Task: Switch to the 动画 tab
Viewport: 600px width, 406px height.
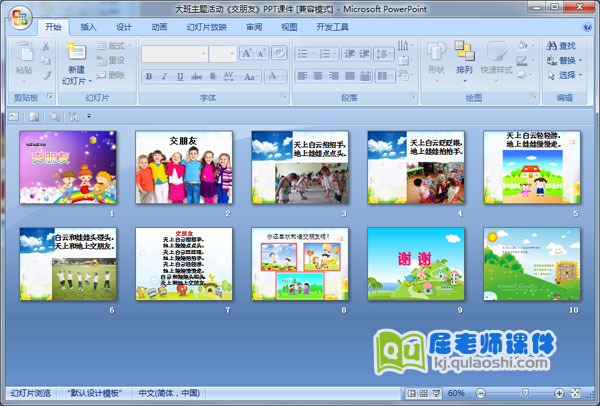Action: (x=159, y=27)
